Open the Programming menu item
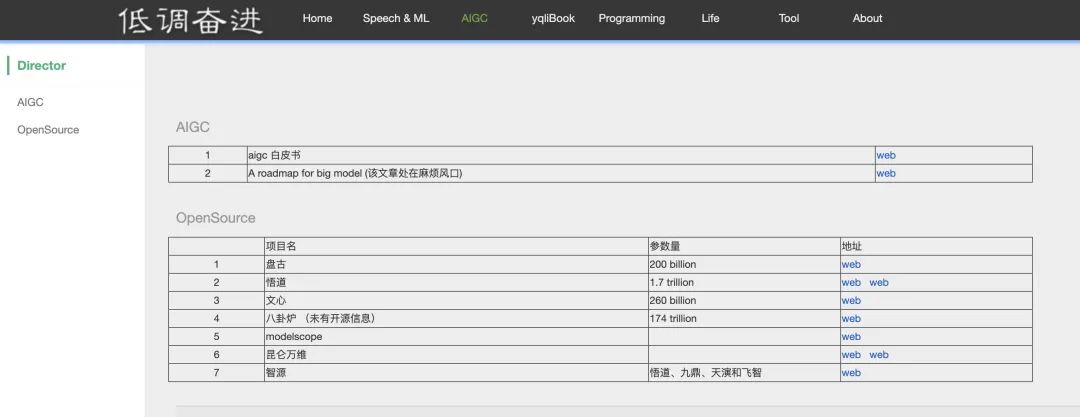Image resolution: width=1080 pixels, height=417 pixels. pos(632,19)
